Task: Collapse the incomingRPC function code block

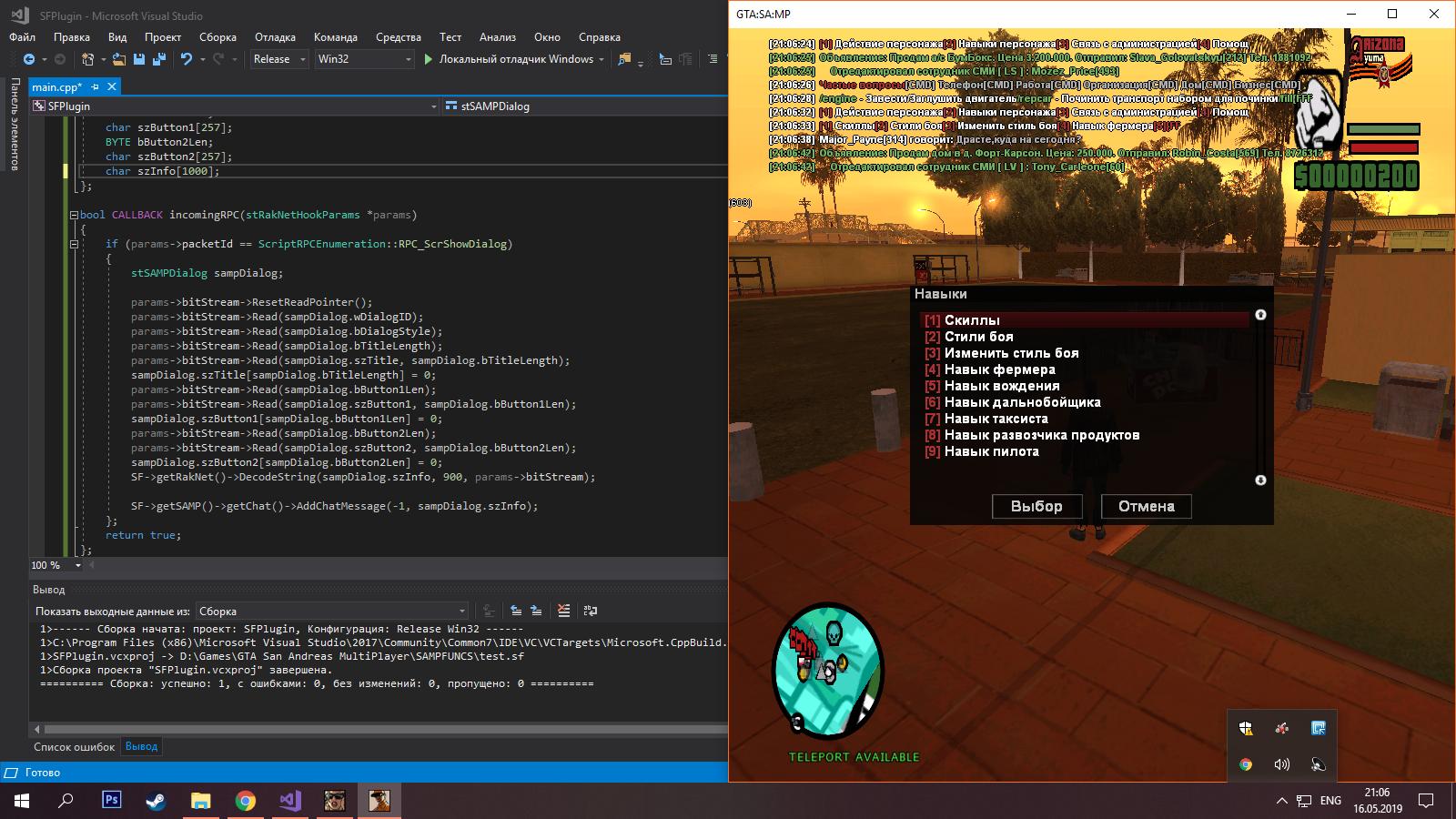Action: coord(74,215)
